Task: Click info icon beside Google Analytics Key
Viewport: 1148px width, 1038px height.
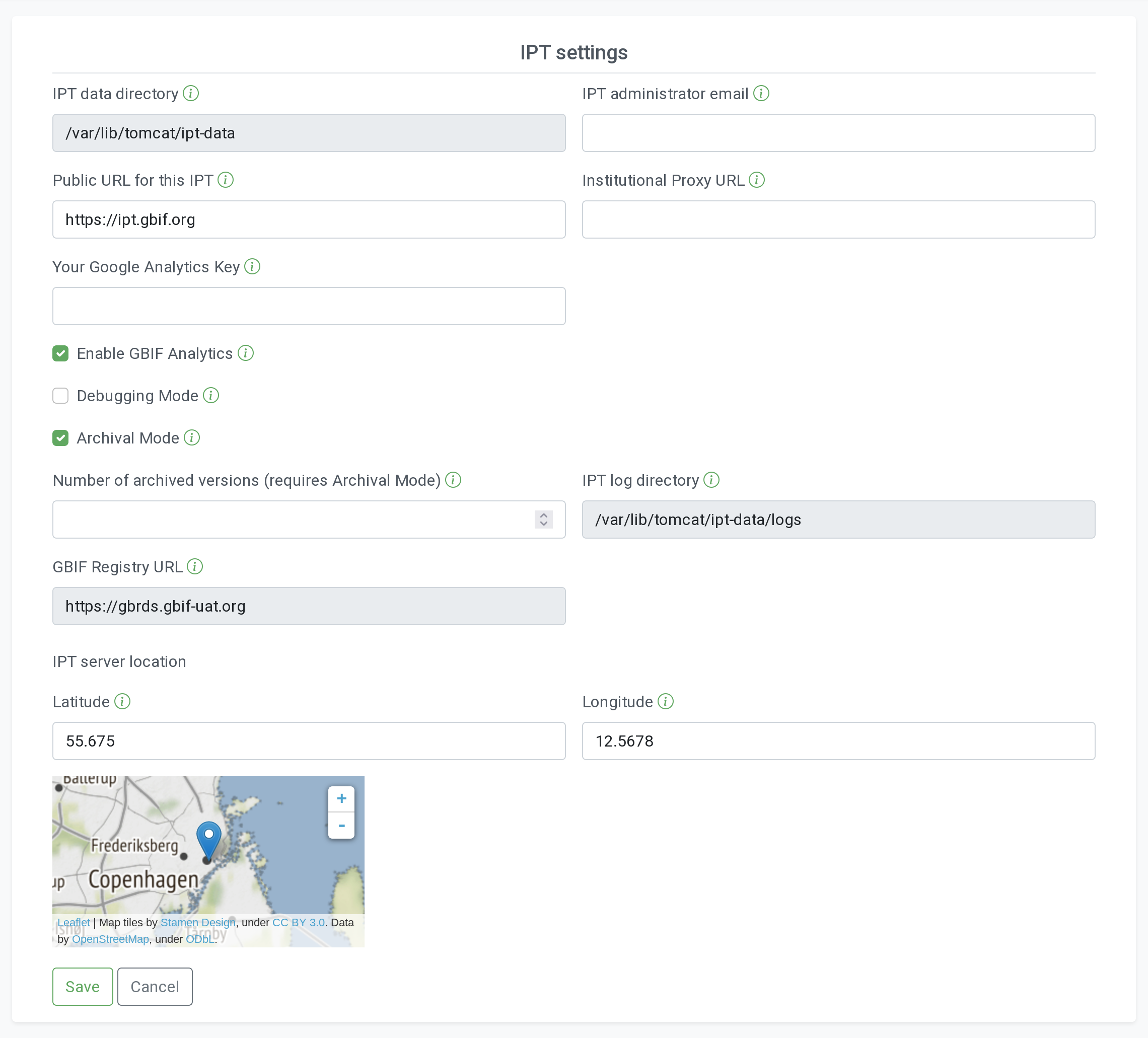Action: (252, 266)
